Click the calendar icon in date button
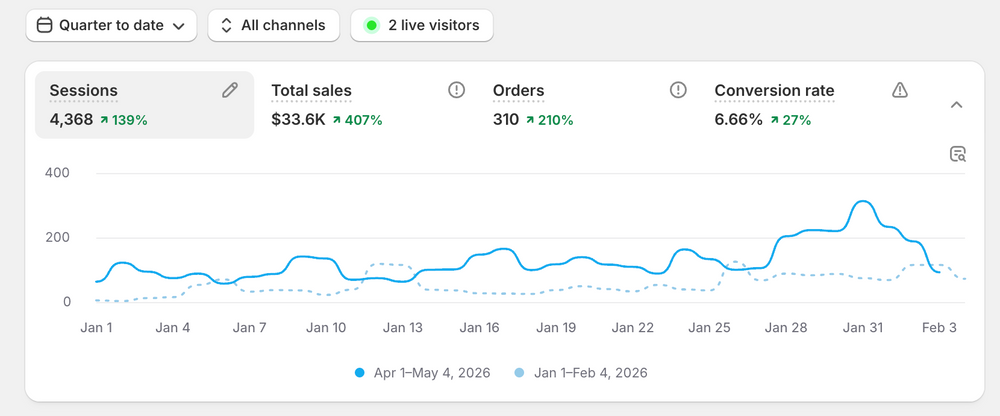The height and width of the screenshot is (416, 1000). [x=44, y=26]
